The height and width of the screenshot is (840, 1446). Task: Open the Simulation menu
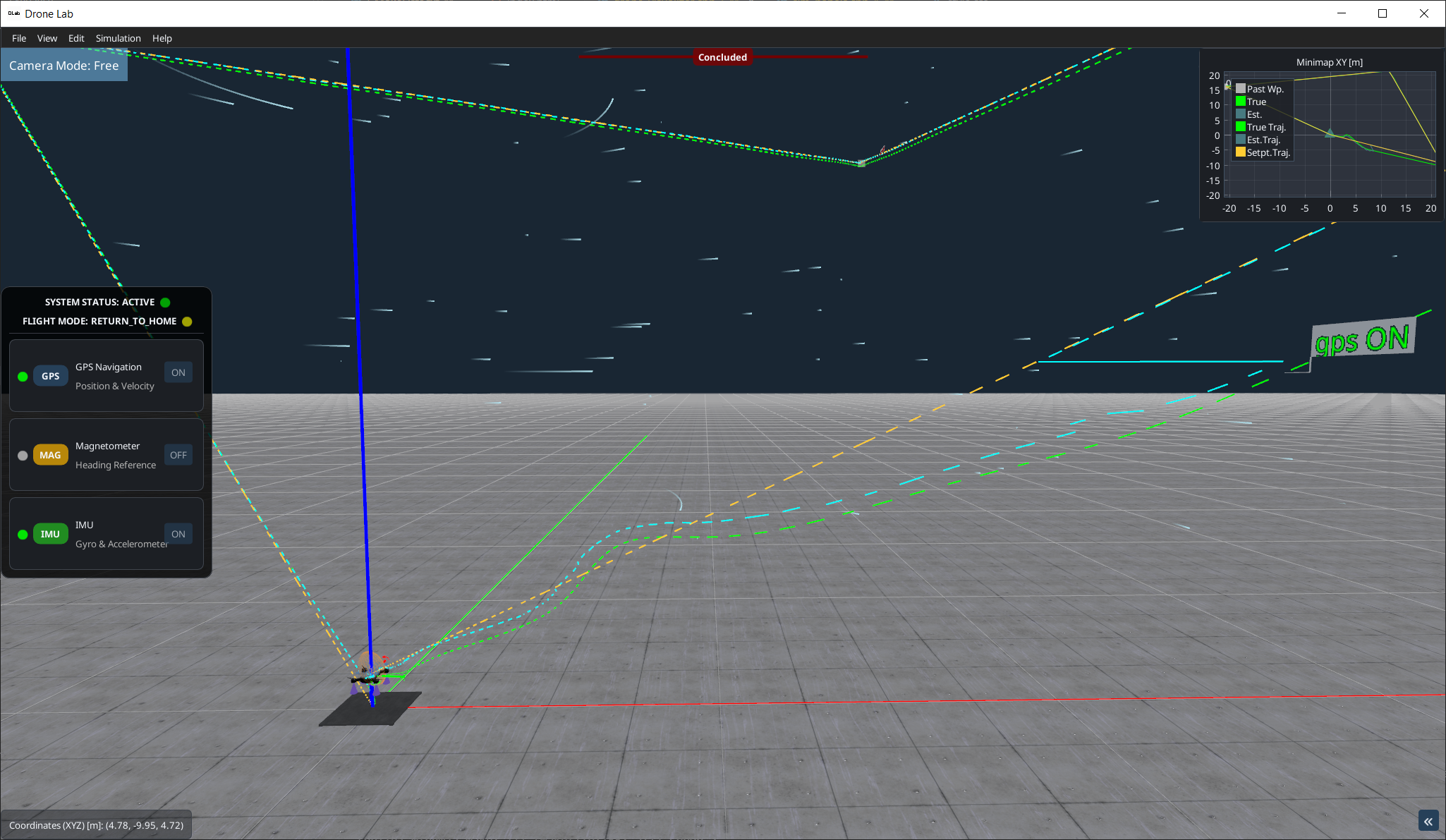click(x=118, y=38)
